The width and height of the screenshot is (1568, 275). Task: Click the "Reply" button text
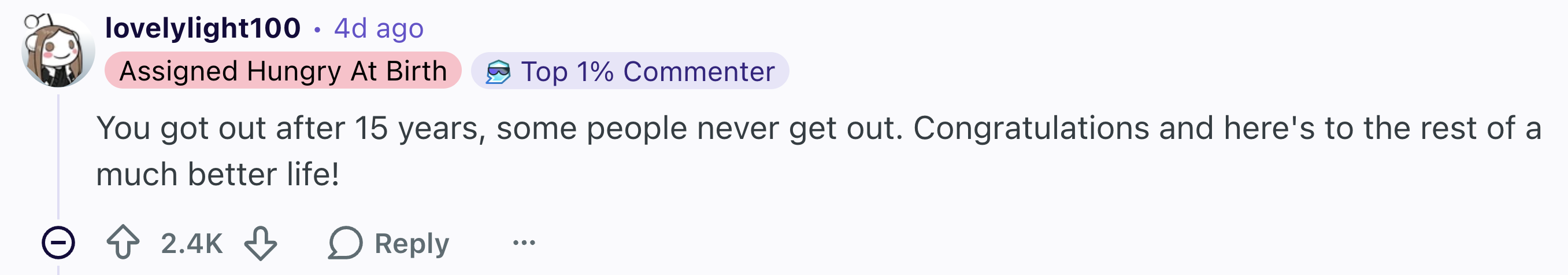(x=412, y=243)
